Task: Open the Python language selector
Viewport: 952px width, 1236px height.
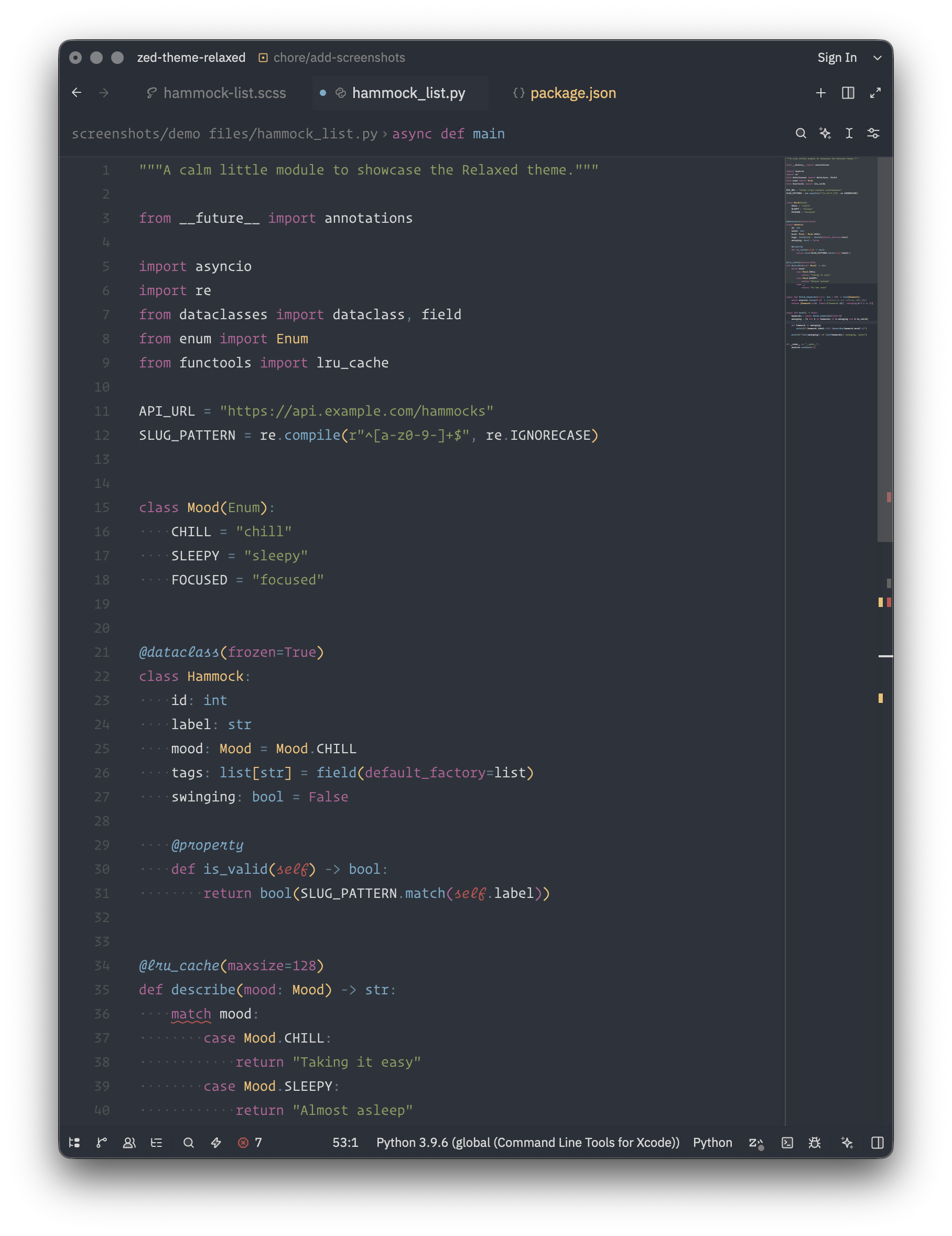Action: pyautogui.click(x=712, y=1142)
